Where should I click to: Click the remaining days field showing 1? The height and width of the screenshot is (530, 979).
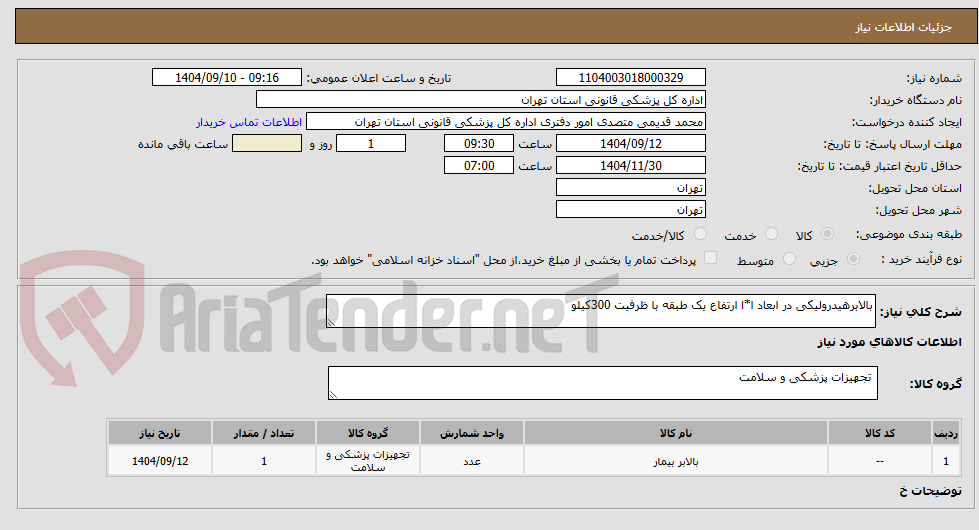(371, 144)
